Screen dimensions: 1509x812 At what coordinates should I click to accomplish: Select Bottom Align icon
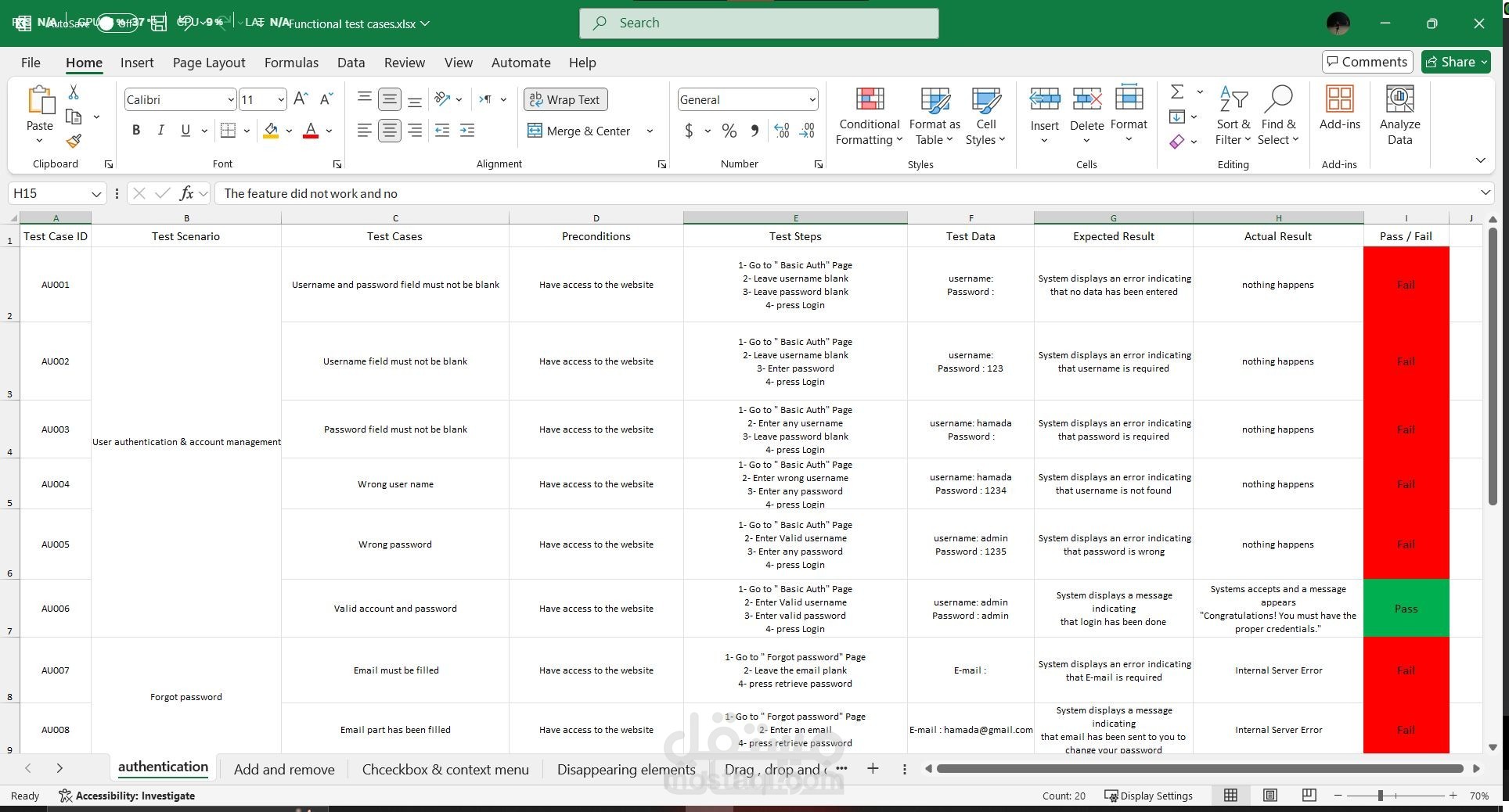pos(416,99)
